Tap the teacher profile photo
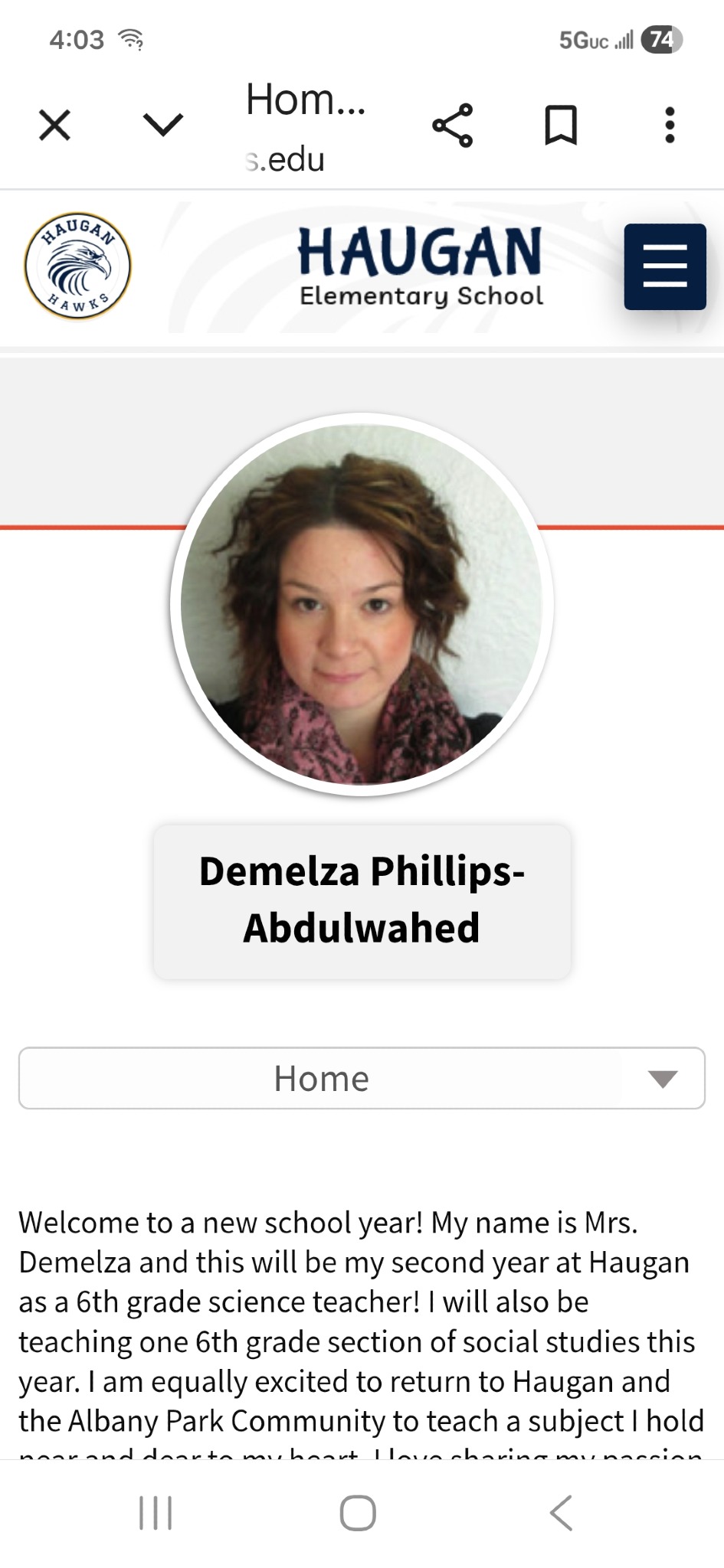This screenshot has height=1568, width=724. [362, 604]
